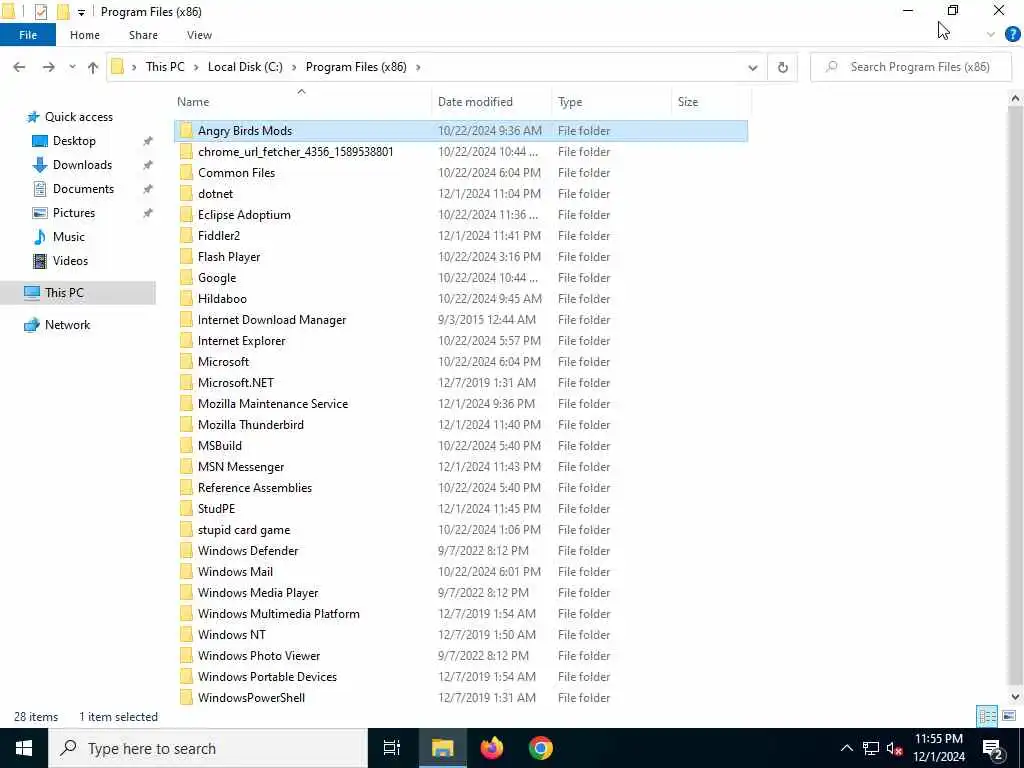The height and width of the screenshot is (768, 1024).
Task: Select the StudPE folder
Action: (x=460, y=509)
